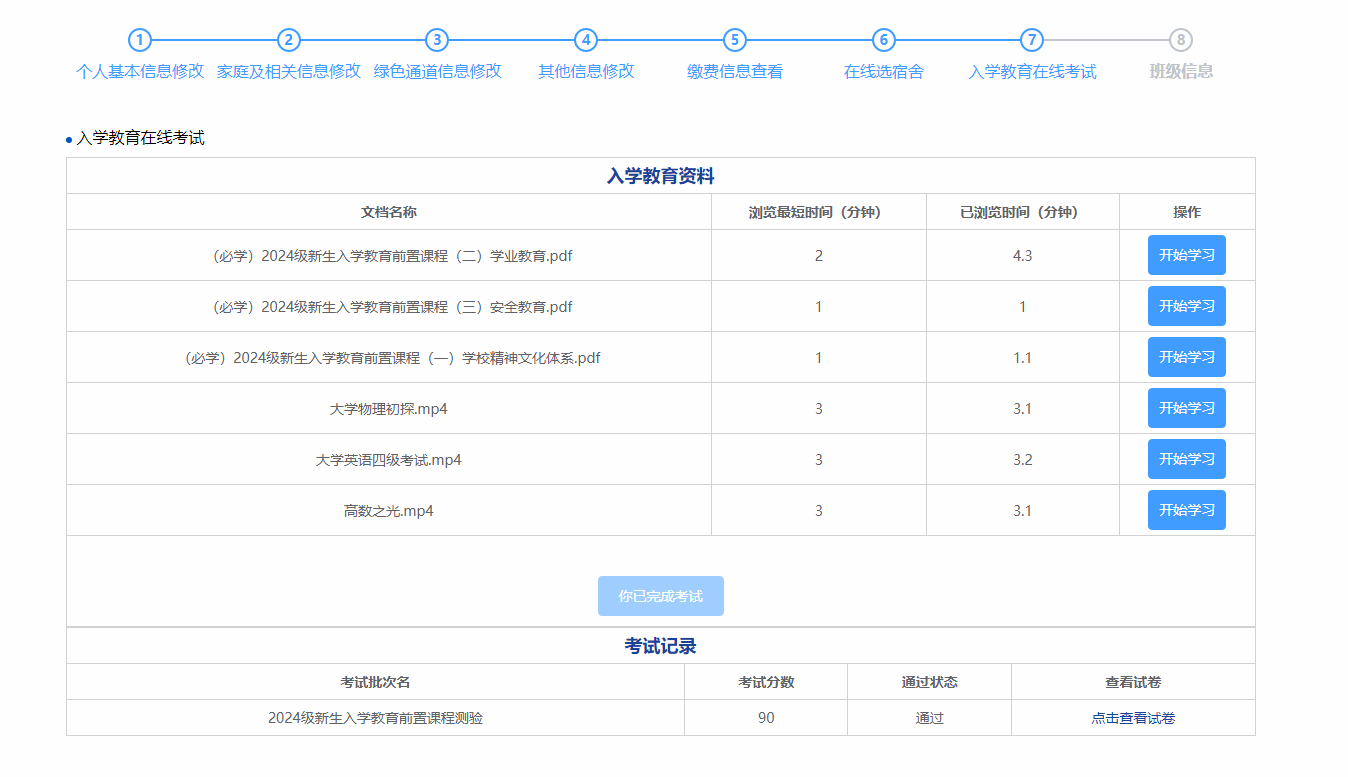Click step 7 circle icon
Image resolution: width=1348 pixels, height=777 pixels.
[1032, 40]
